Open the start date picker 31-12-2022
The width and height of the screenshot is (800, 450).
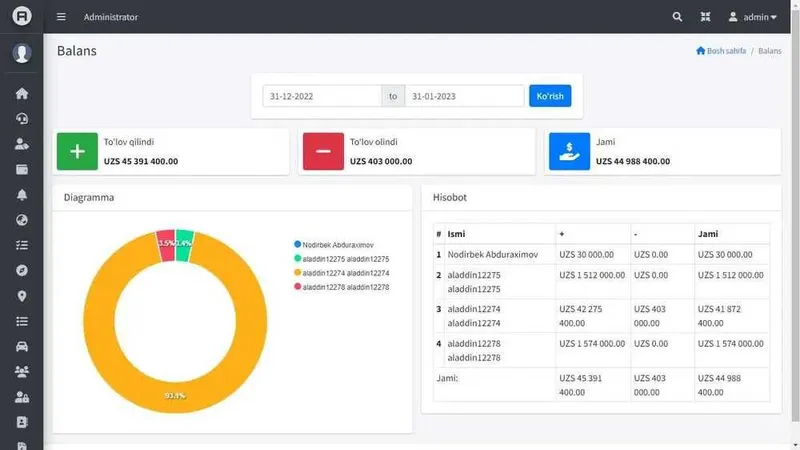pos(322,96)
